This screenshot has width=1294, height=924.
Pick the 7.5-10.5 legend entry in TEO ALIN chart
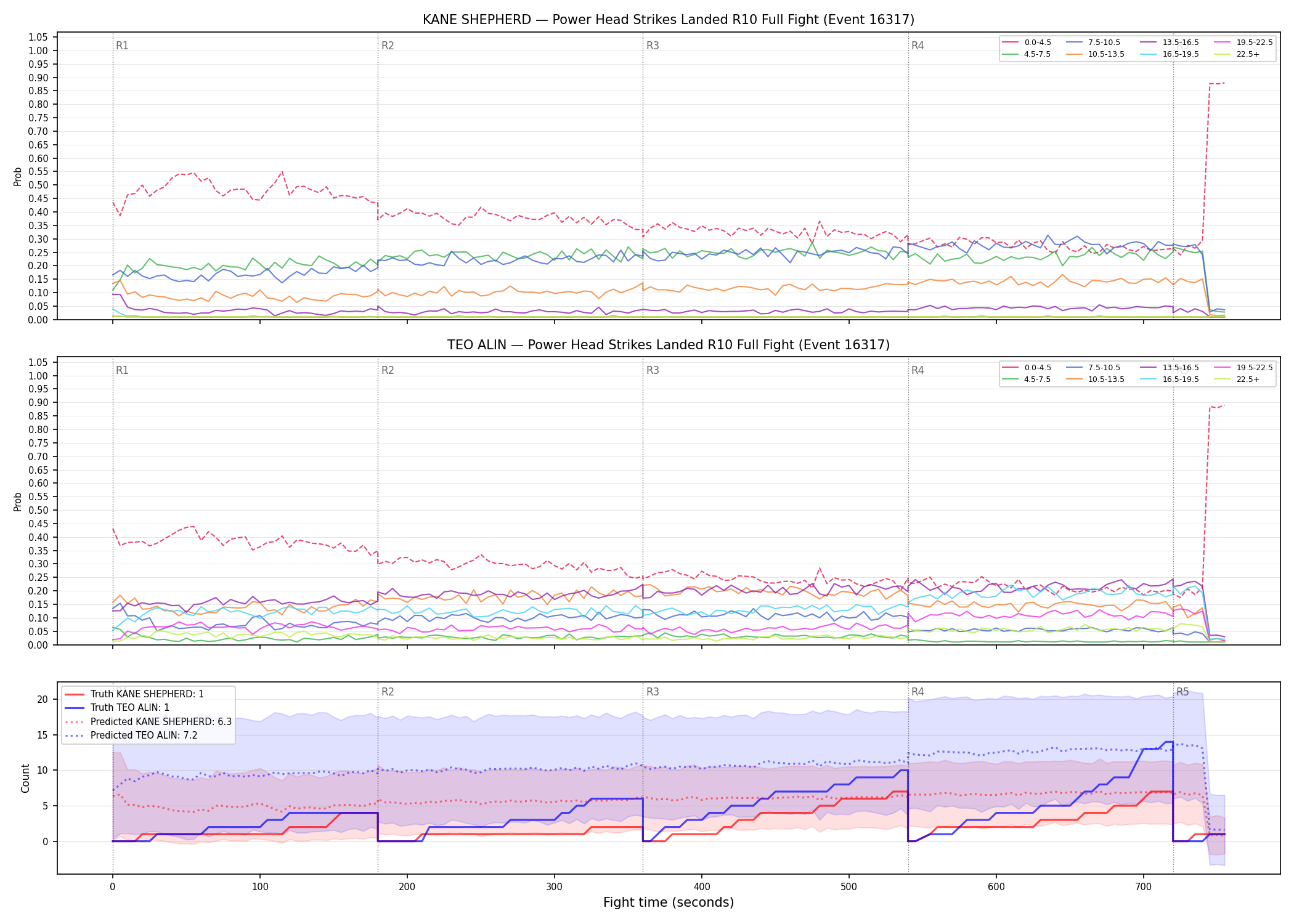point(1093,368)
